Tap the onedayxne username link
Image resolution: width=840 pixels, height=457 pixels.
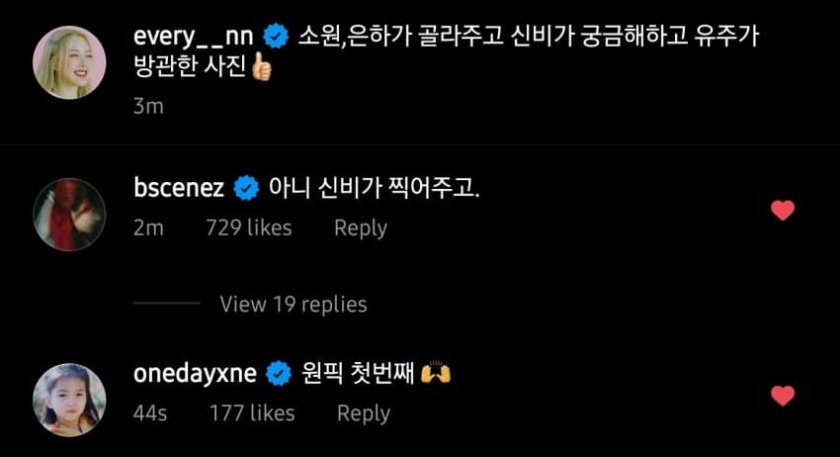point(194,374)
